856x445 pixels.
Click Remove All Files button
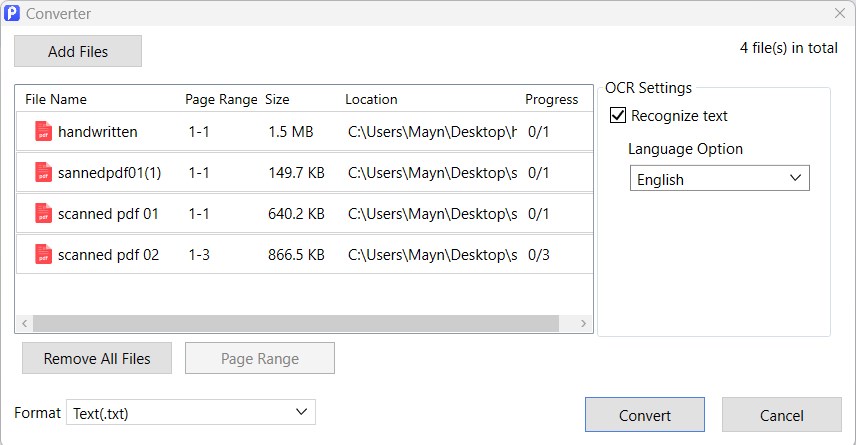(97, 358)
